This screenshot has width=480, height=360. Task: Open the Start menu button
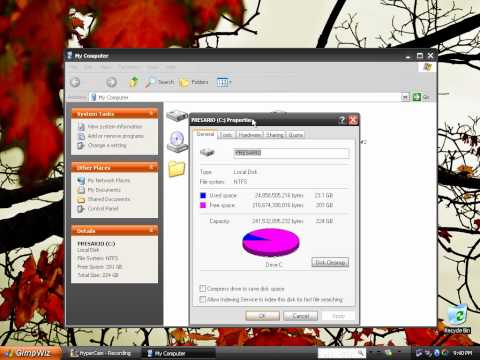[x=31, y=353]
